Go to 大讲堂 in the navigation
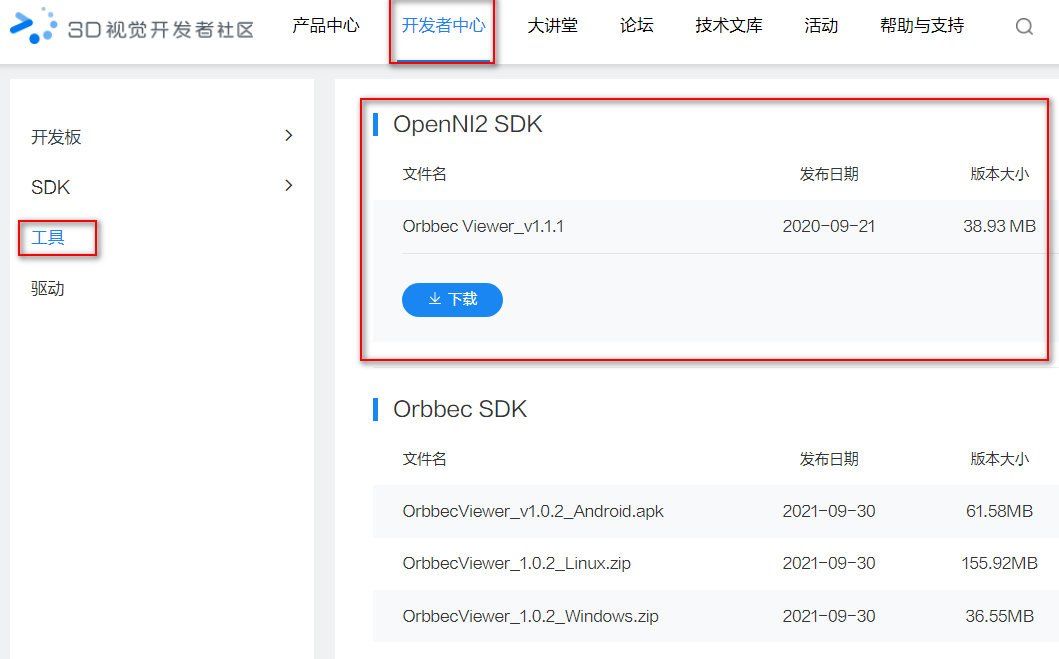This screenshot has height=659, width=1059. pos(552,26)
